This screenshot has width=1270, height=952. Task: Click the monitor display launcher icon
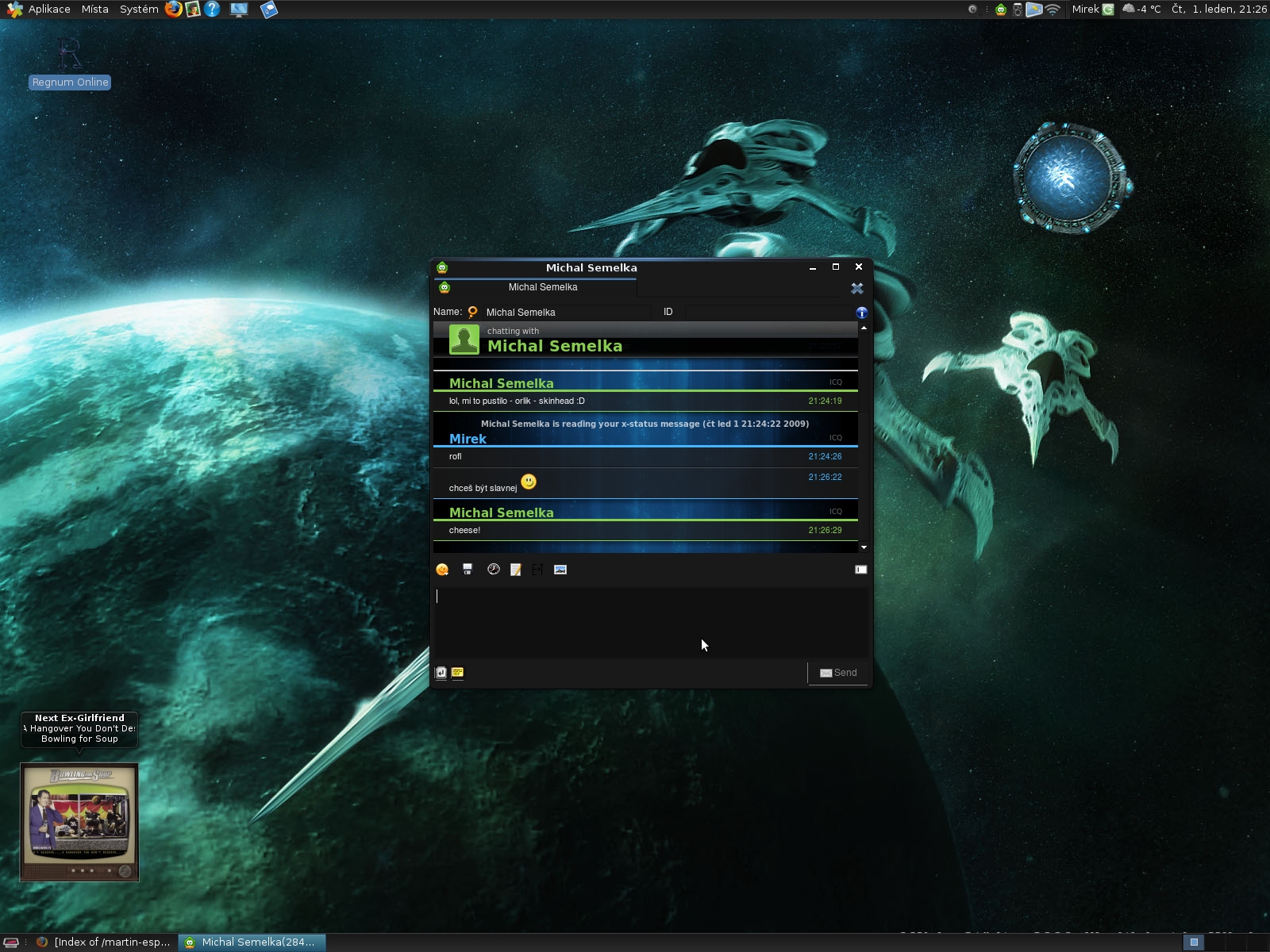coord(239,10)
